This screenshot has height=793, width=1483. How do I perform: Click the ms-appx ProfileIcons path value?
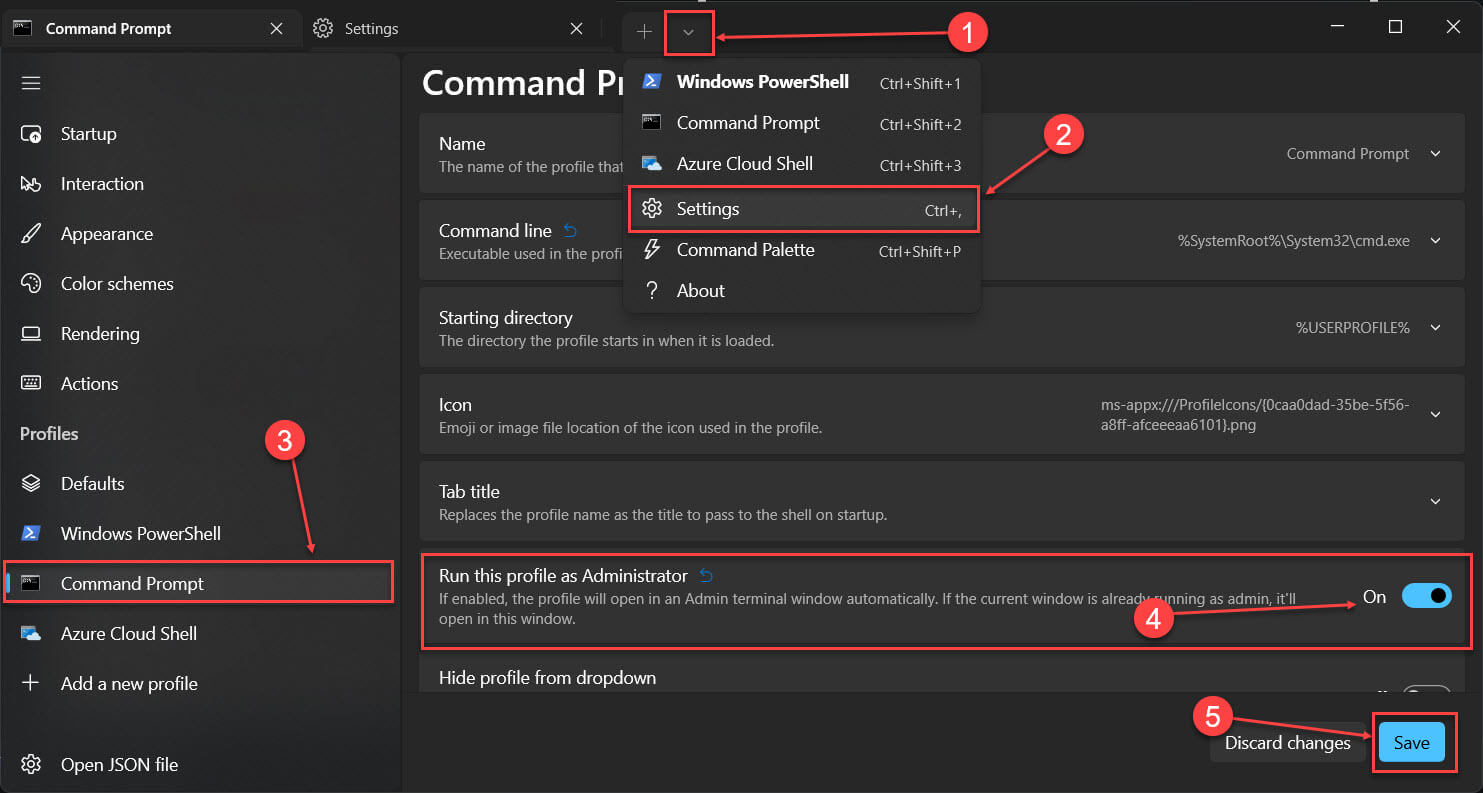(x=1255, y=415)
